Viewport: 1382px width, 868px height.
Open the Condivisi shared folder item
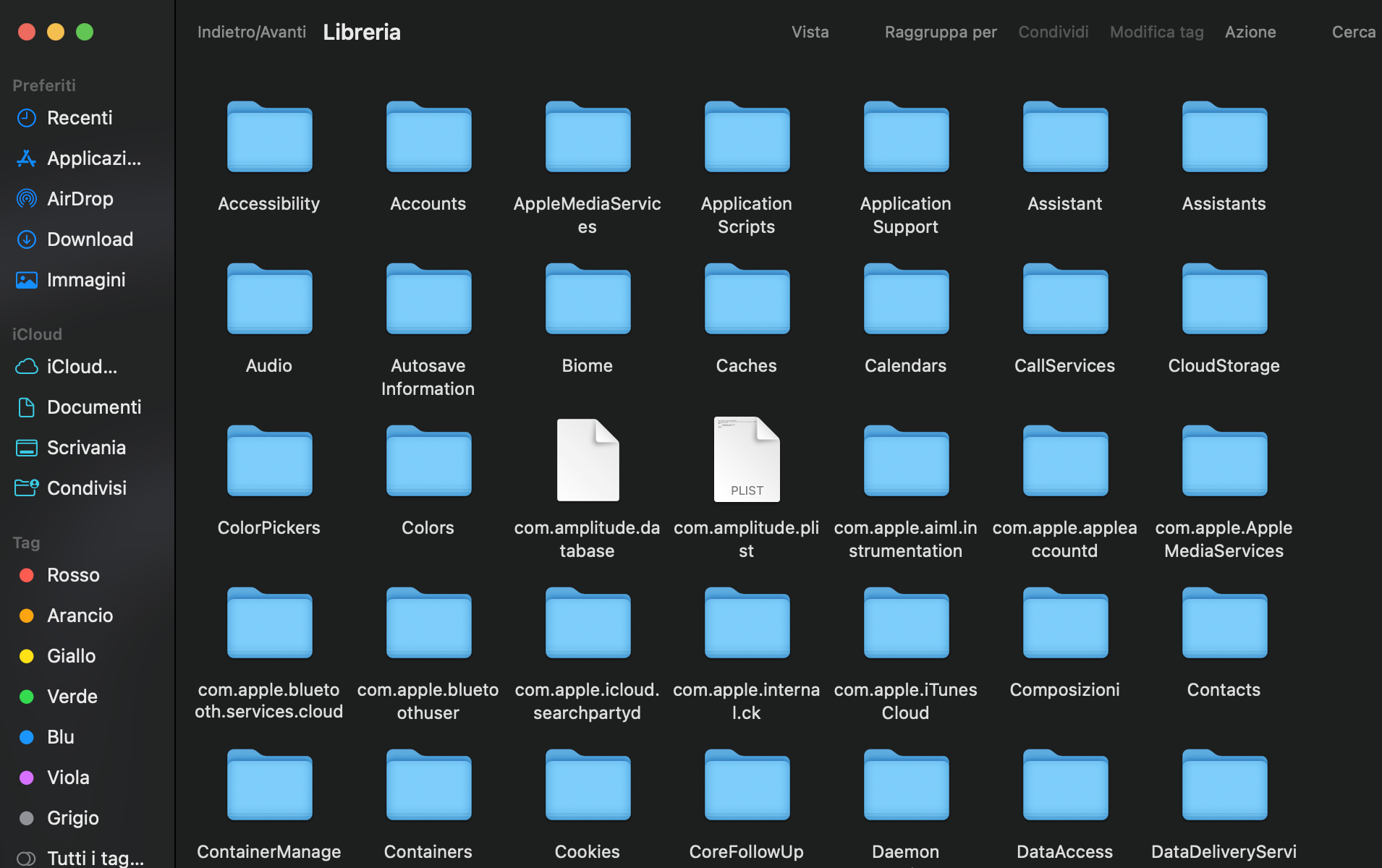point(86,488)
